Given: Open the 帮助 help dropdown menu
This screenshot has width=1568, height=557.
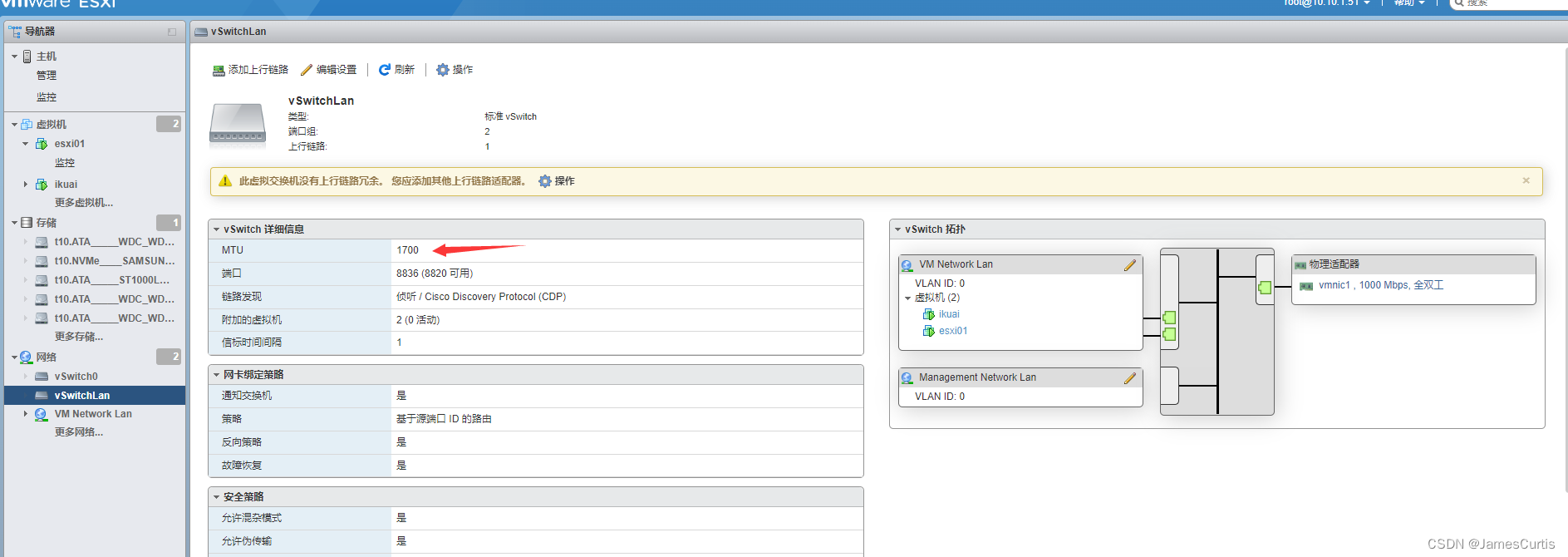Looking at the screenshot, I should pyautogui.click(x=1409, y=3).
